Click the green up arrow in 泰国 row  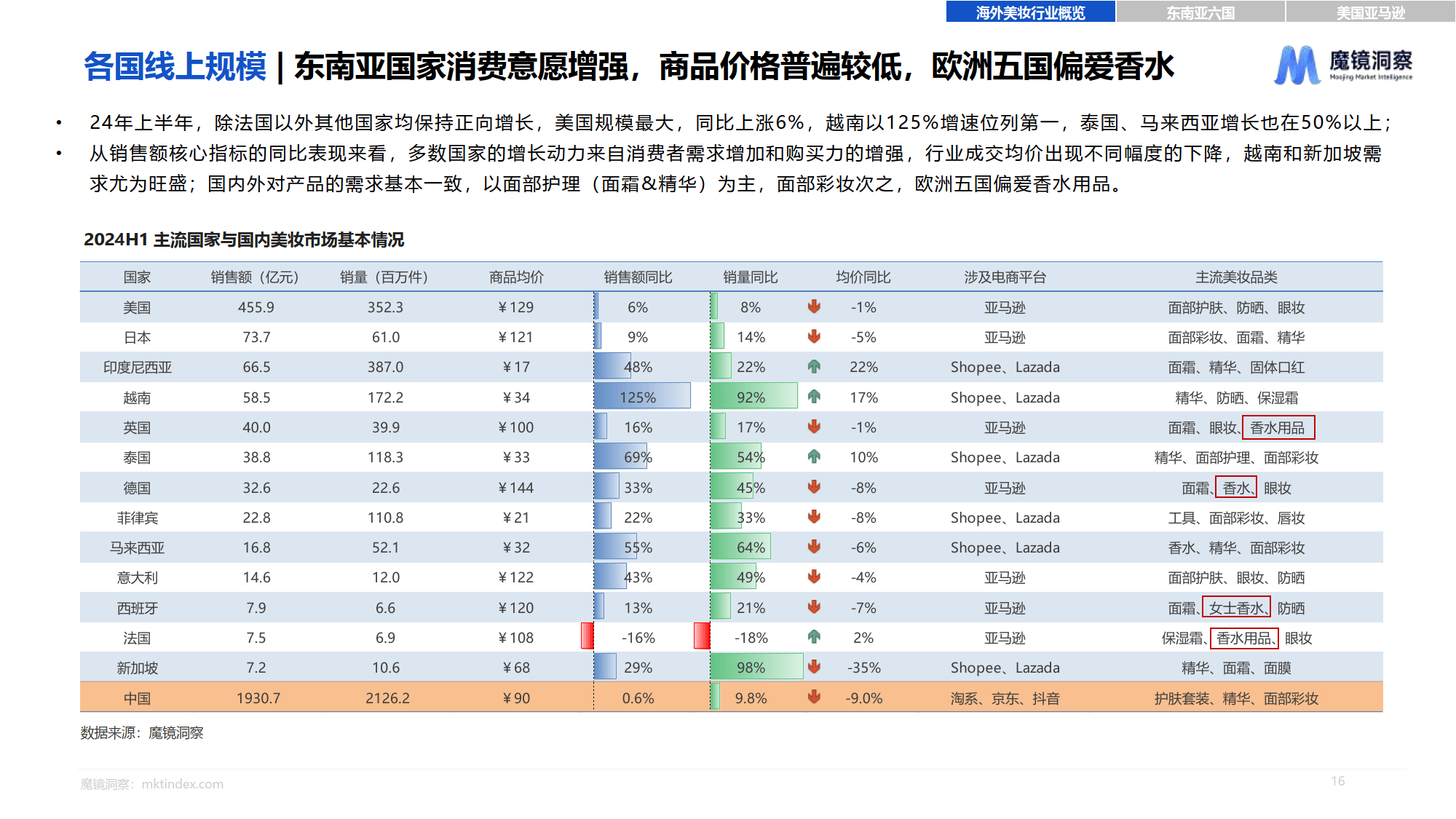click(x=814, y=456)
